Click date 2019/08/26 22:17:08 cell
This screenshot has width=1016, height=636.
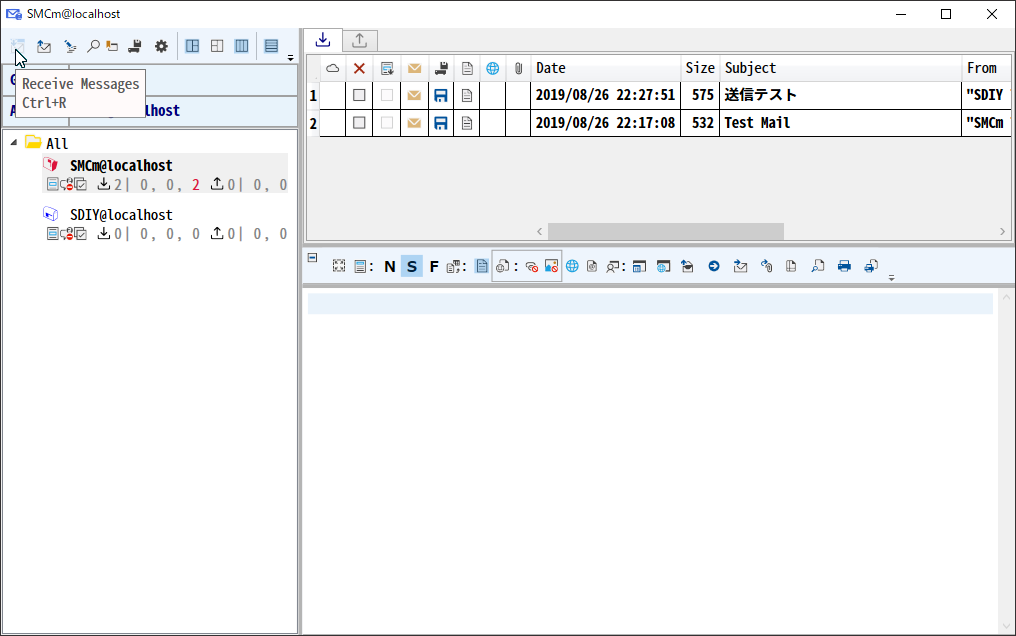point(605,123)
